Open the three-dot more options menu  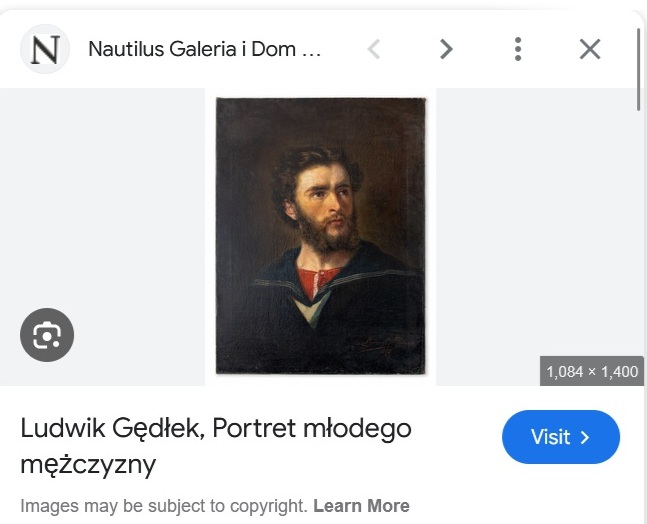[x=517, y=49]
